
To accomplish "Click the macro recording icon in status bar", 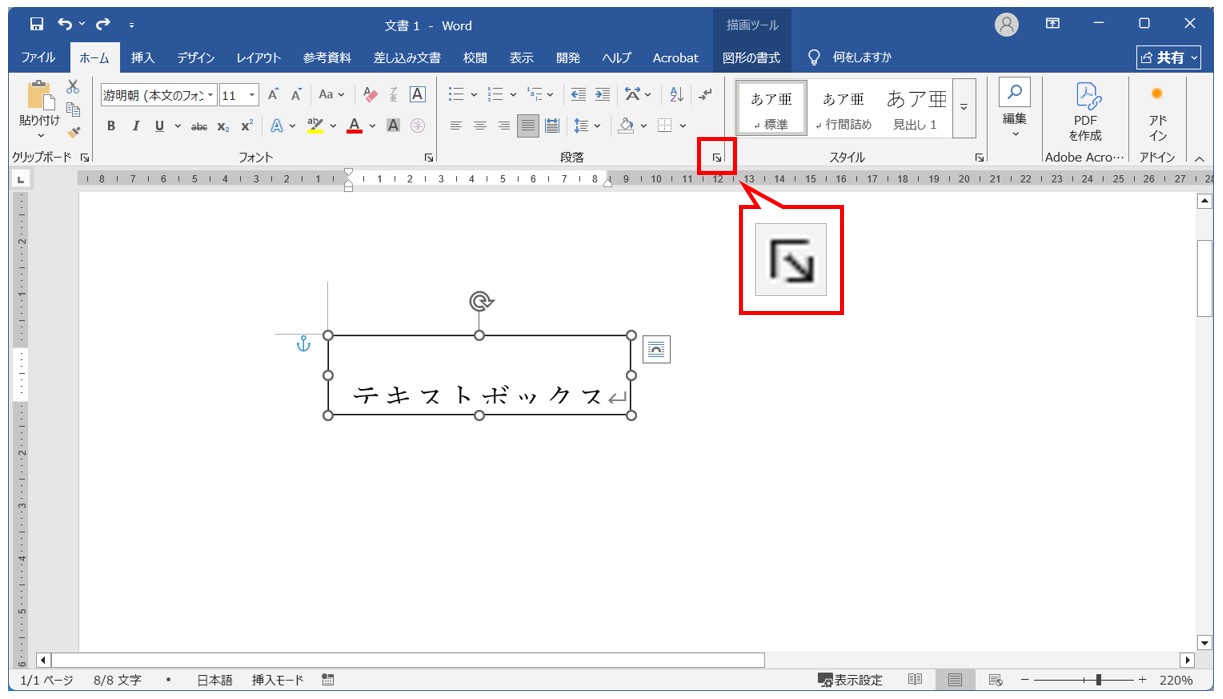I will click(x=328, y=680).
